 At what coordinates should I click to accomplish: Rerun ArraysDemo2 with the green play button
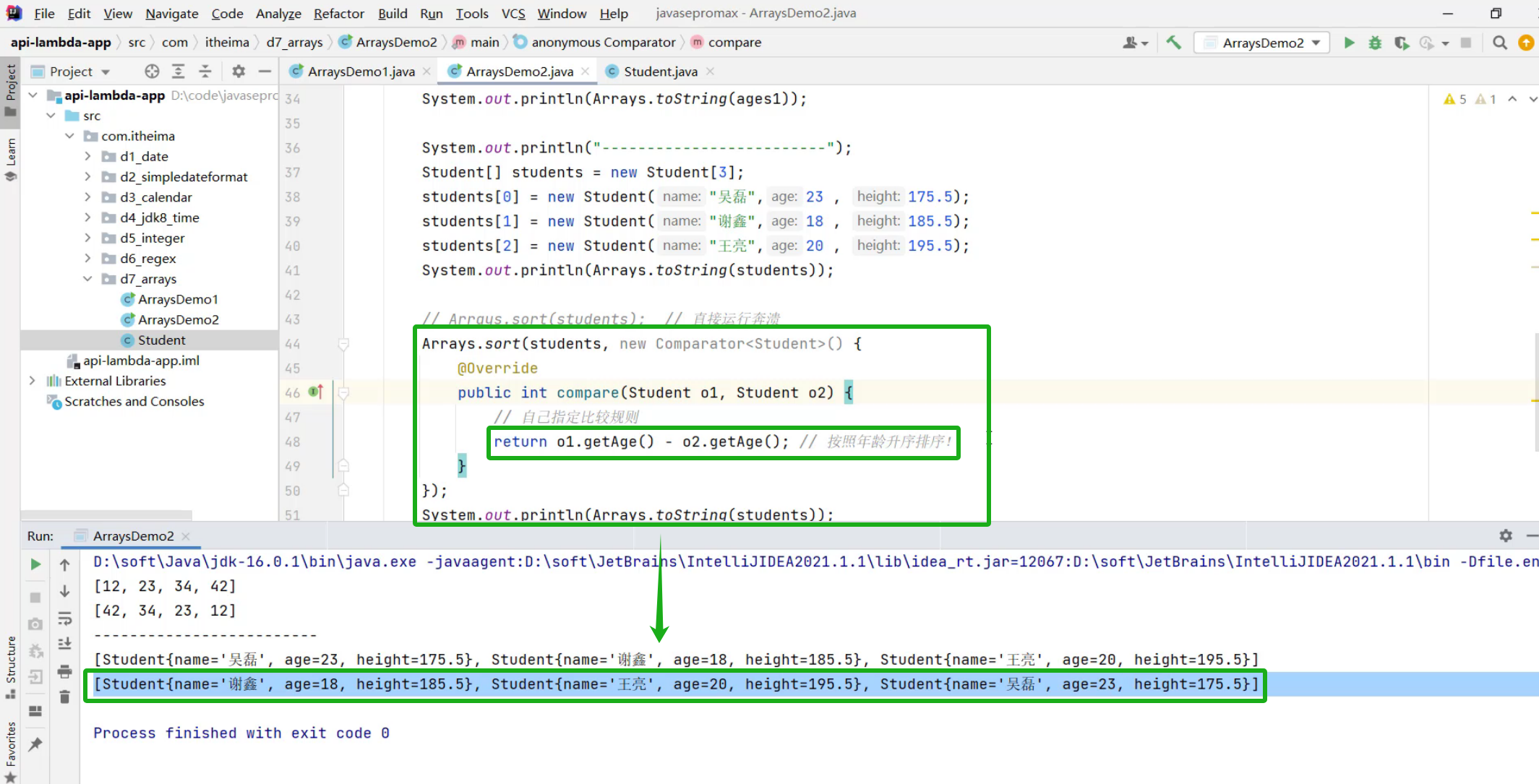pos(35,564)
